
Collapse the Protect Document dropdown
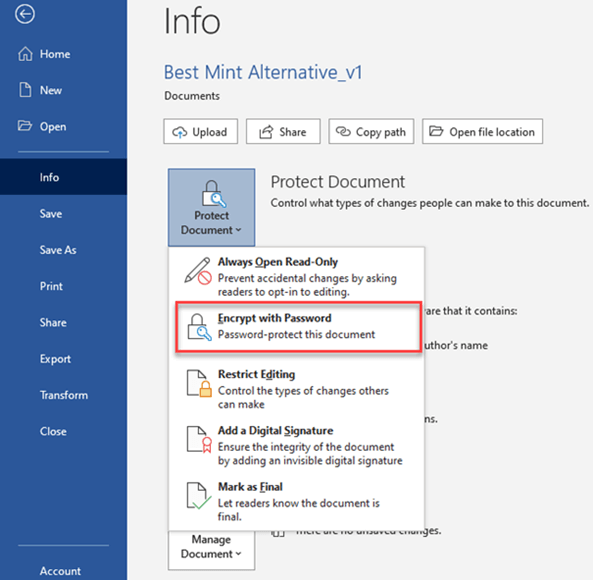pyautogui.click(x=211, y=207)
